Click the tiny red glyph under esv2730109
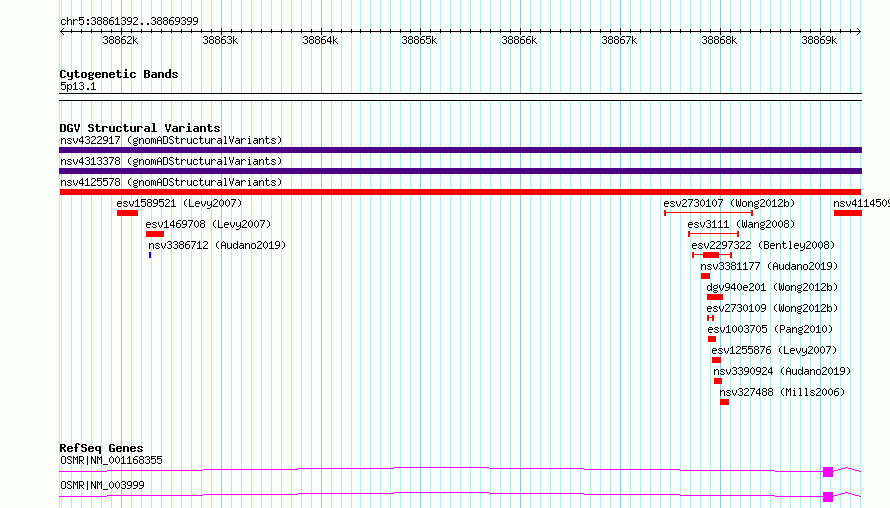This screenshot has width=890, height=508. point(710,318)
